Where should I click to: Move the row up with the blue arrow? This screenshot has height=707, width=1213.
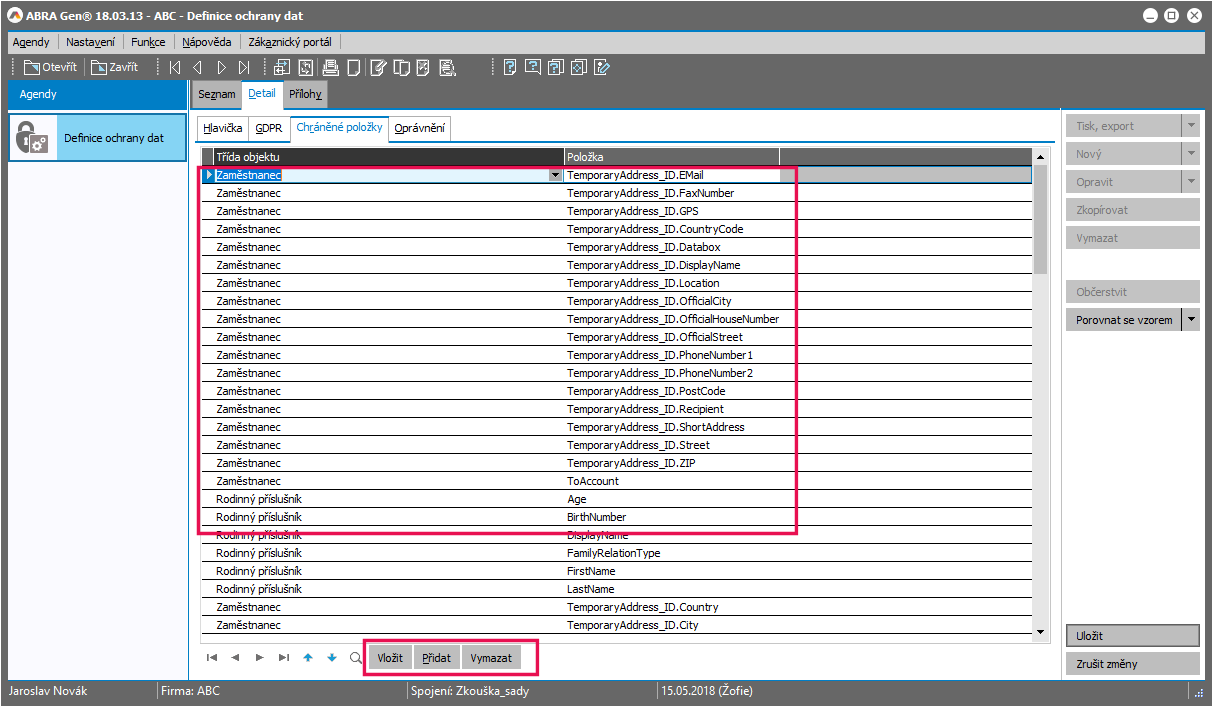[308, 658]
